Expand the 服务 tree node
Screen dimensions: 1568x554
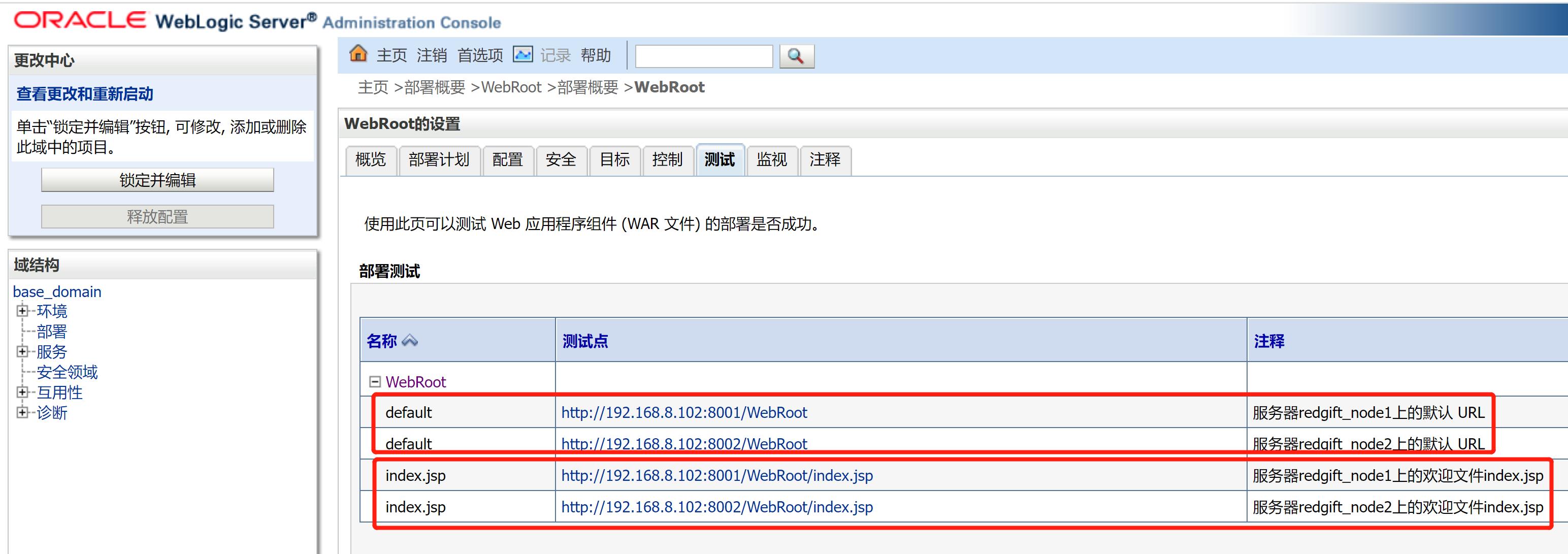pos(22,351)
